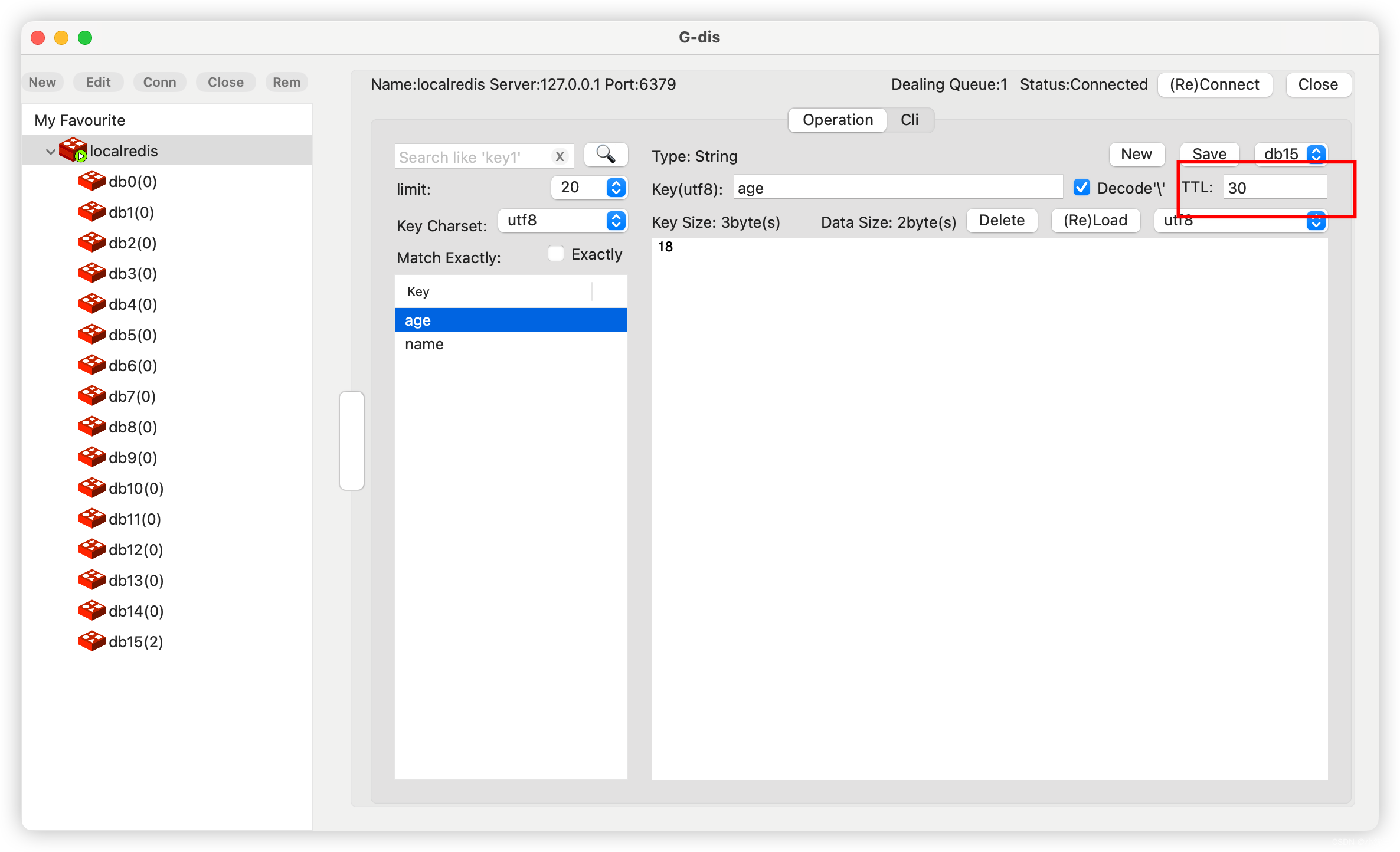Click the magnifier search button
This screenshot has width=1400, height=852.
606,155
